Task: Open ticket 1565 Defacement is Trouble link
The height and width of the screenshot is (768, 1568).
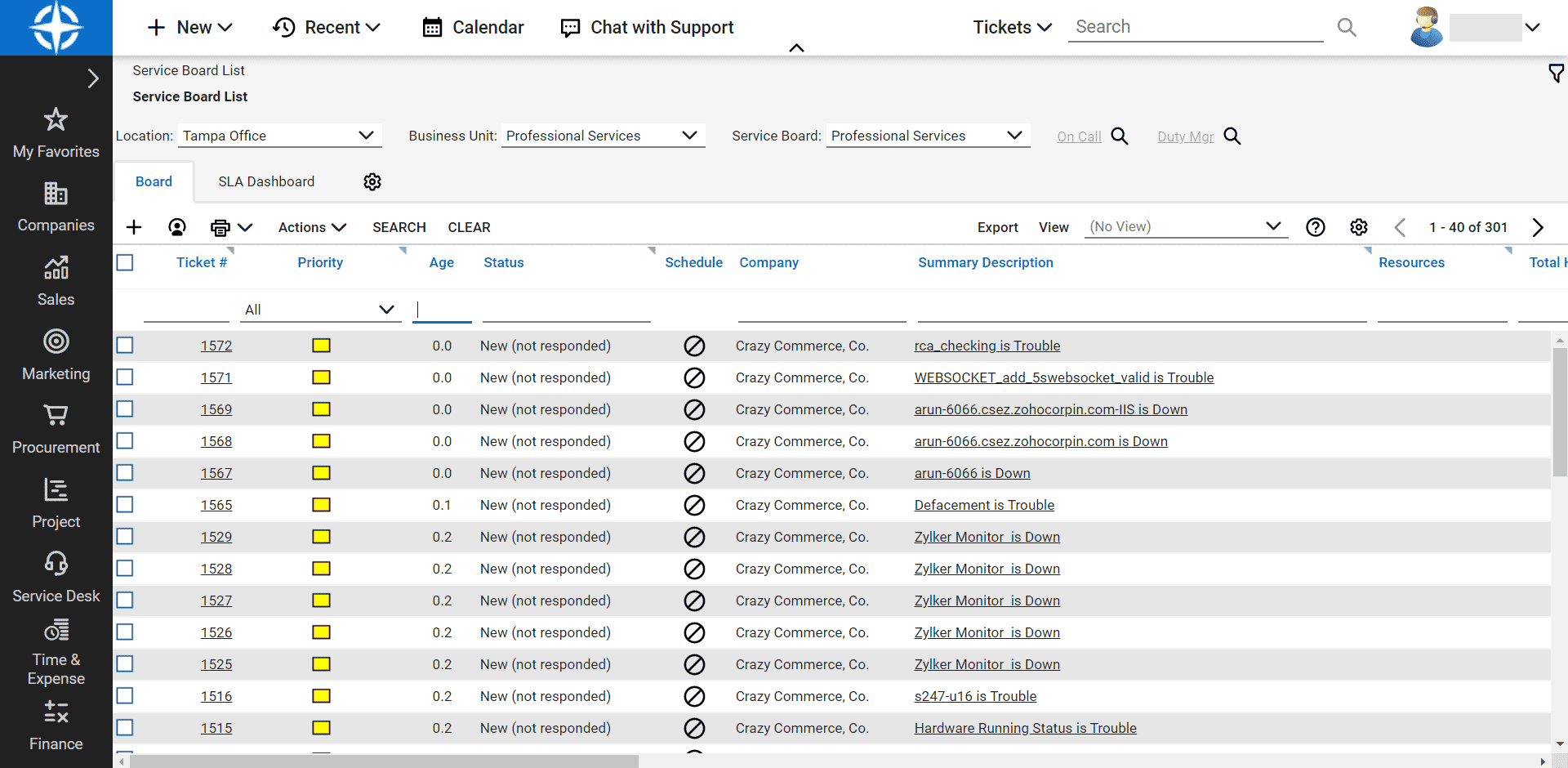Action: pos(984,505)
